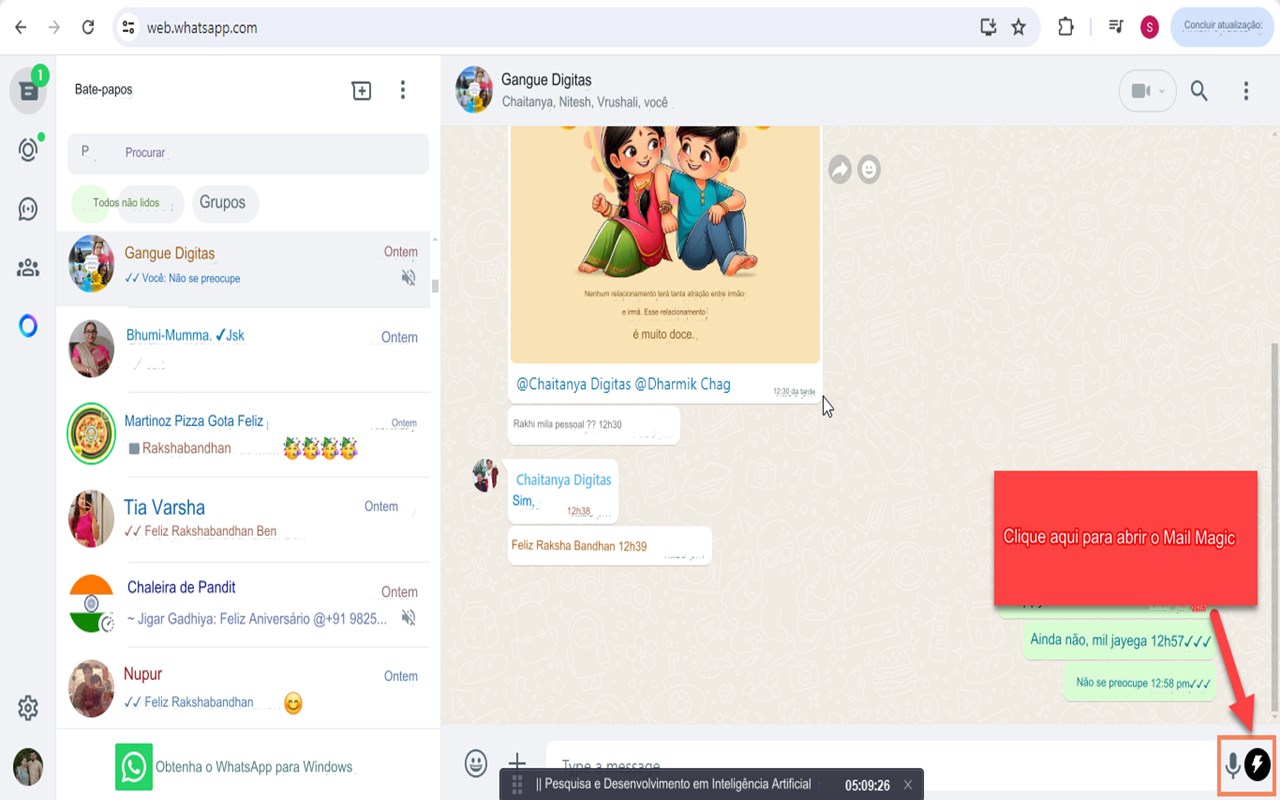This screenshot has width=1280, height=800.
Task: Forward the image message with the arrow icon
Action: (x=840, y=170)
